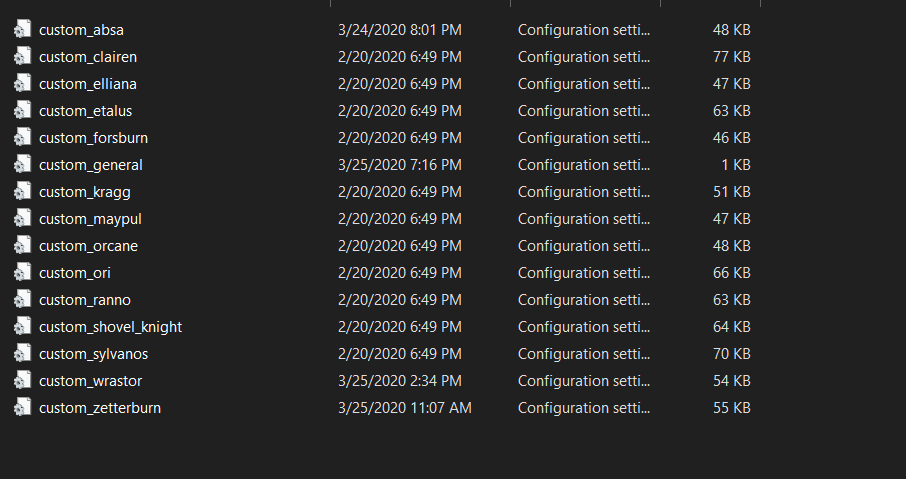The image size is (906, 479).
Task: Click the 3/25/2020 11:07 AM modified date
Action: pyautogui.click(x=404, y=408)
